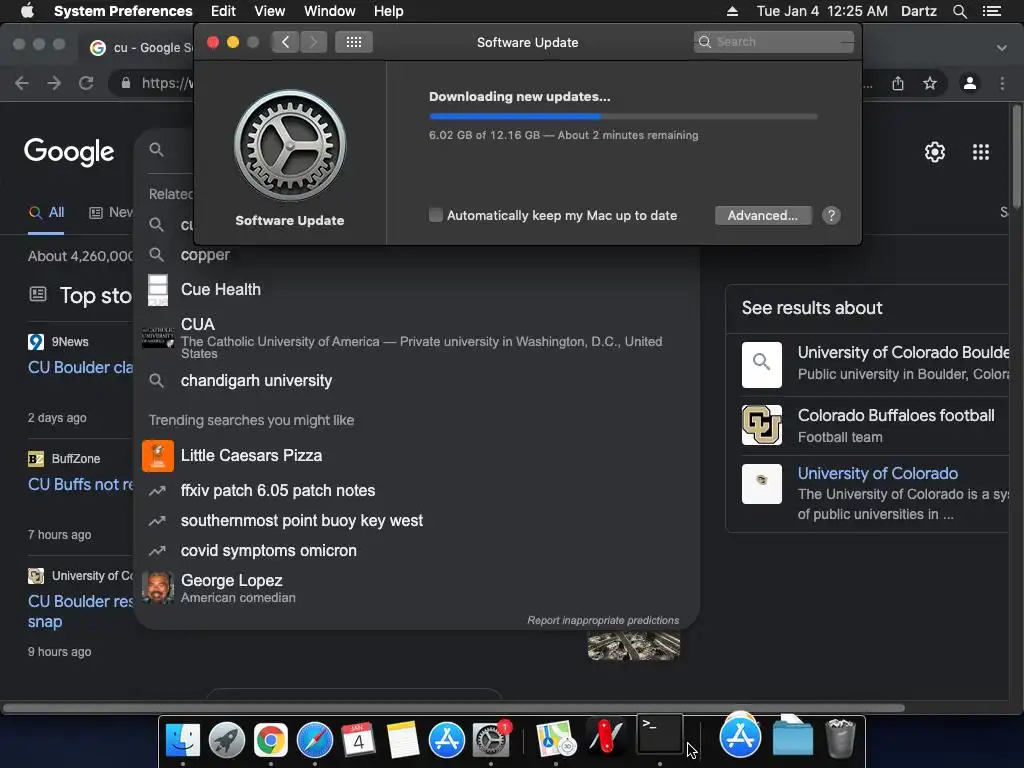Screen dimensions: 1024x768
Task: Choose southernmost point buoy key west
Action: [417, 520]
